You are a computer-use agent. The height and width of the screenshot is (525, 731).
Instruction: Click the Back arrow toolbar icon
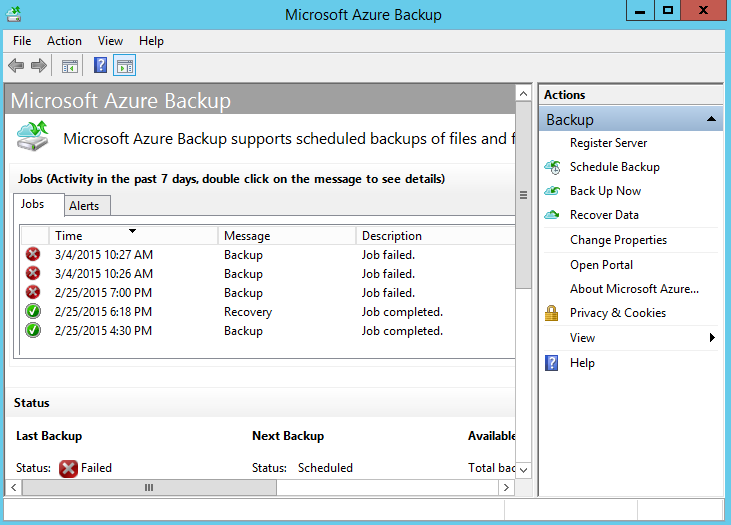coord(16,66)
